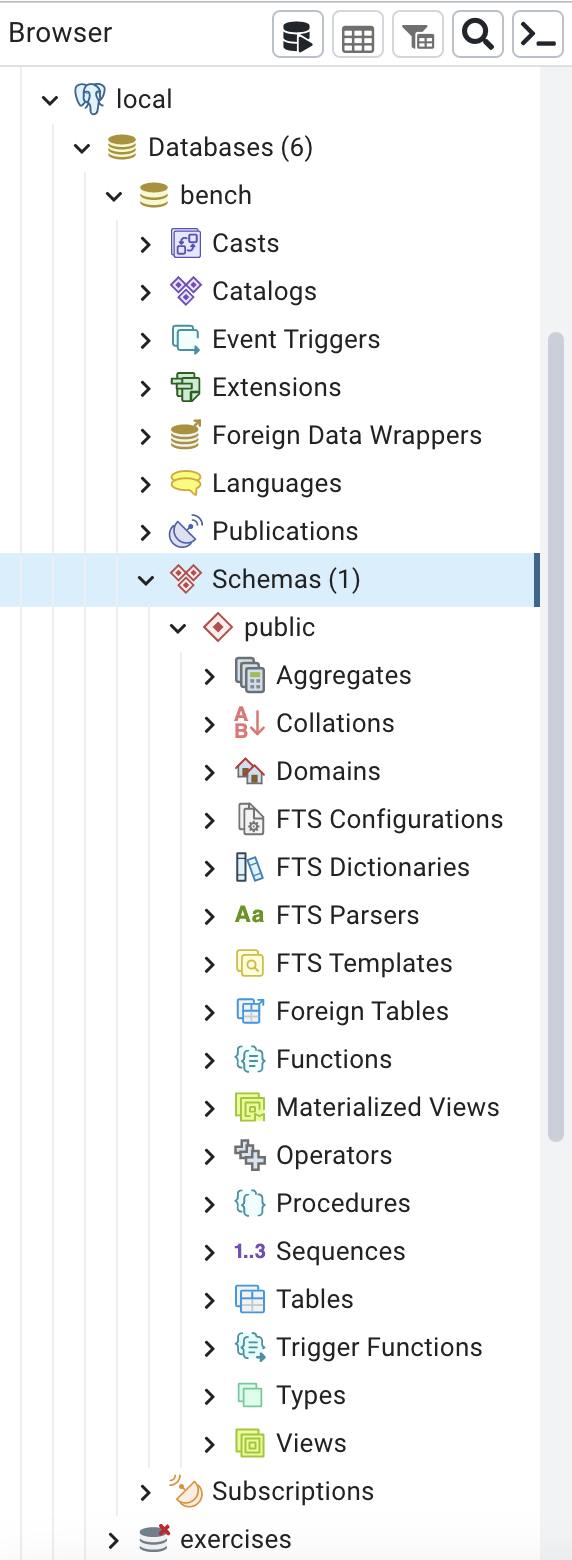Open the Search Objects magnifier icon

[x=478, y=37]
